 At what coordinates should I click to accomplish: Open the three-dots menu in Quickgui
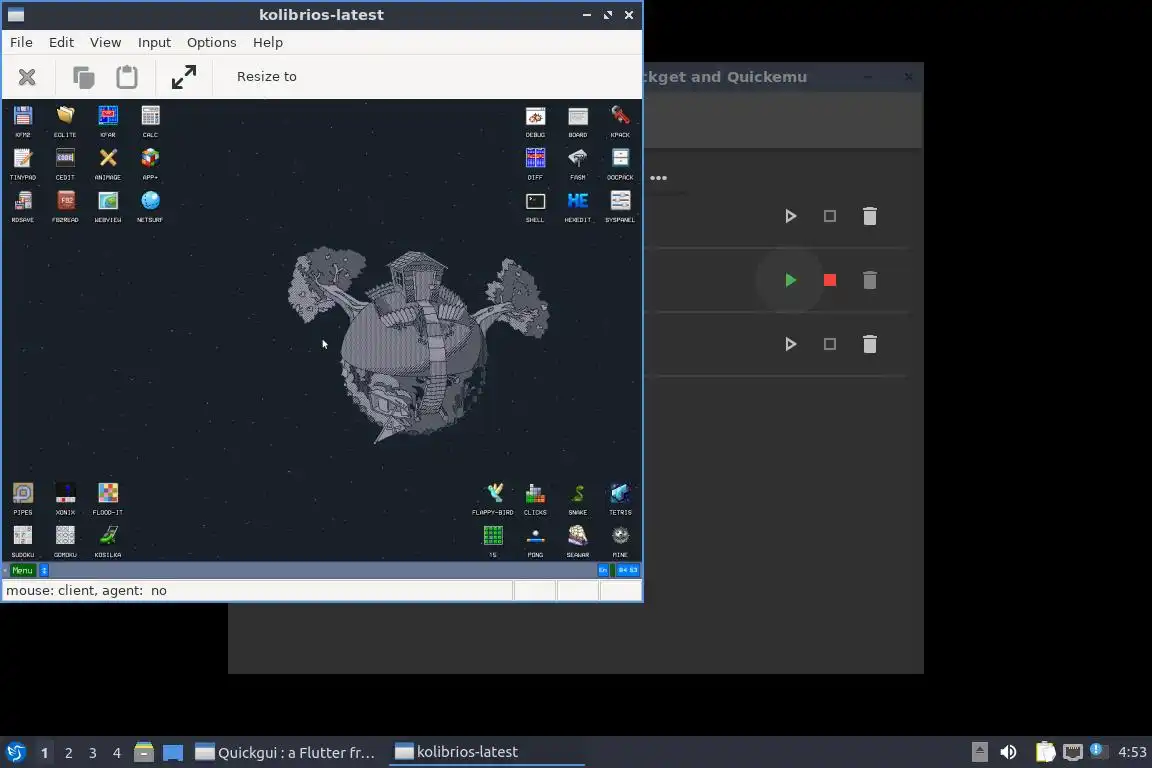[658, 178]
